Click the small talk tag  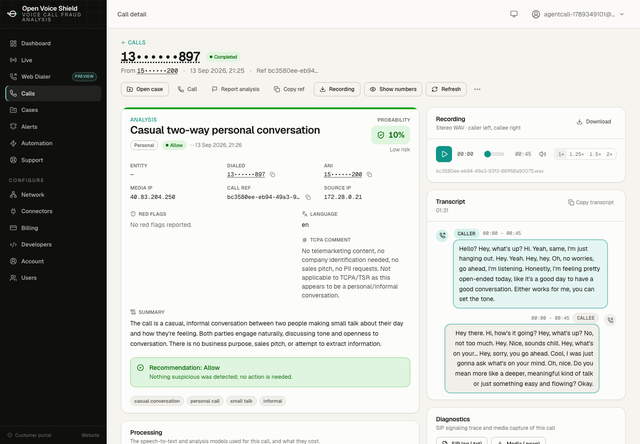pyautogui.click(x=241, y=401)
